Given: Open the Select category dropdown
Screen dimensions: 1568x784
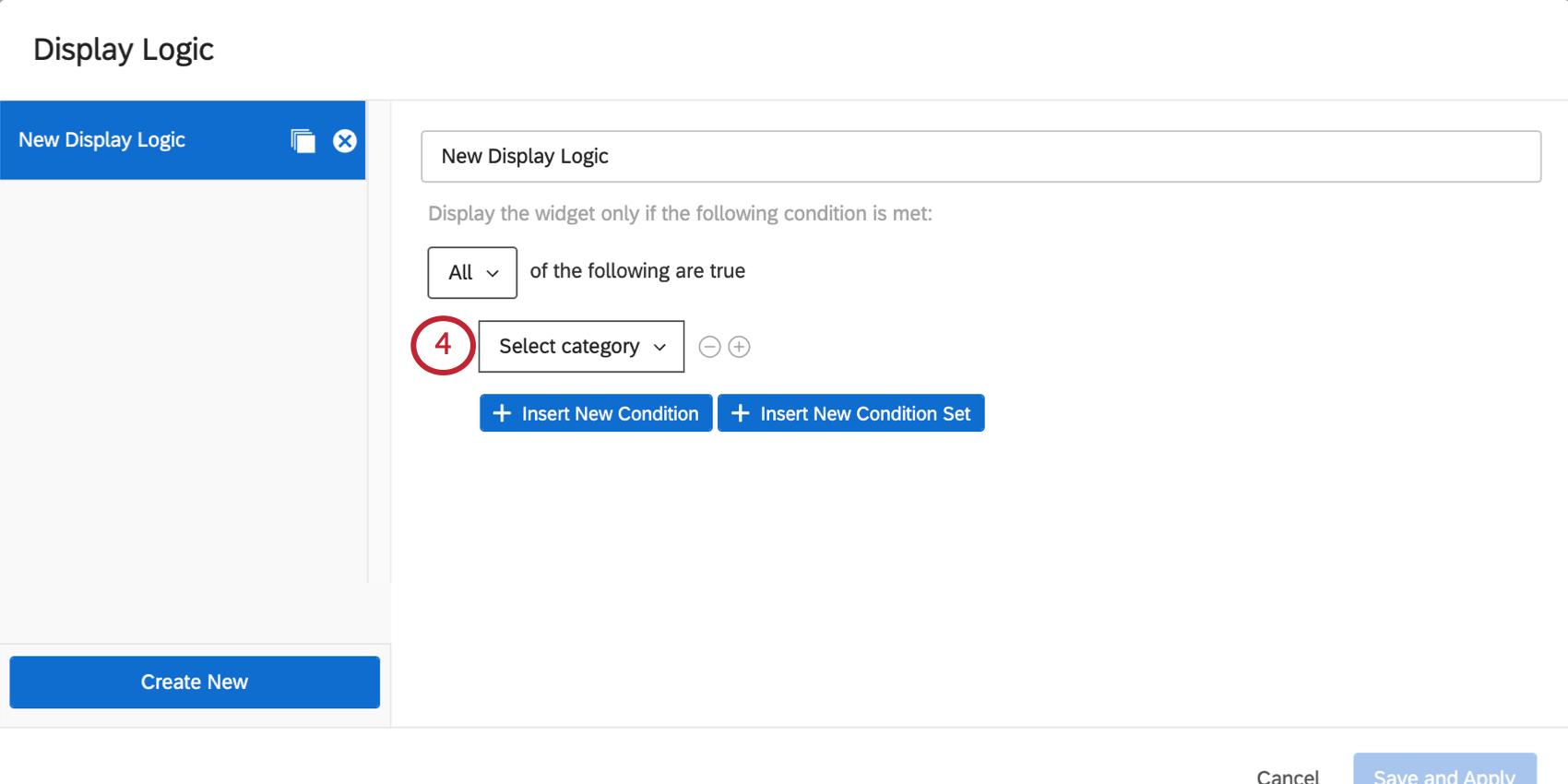Looking at the screenshot, I should (x=580, y=347).
